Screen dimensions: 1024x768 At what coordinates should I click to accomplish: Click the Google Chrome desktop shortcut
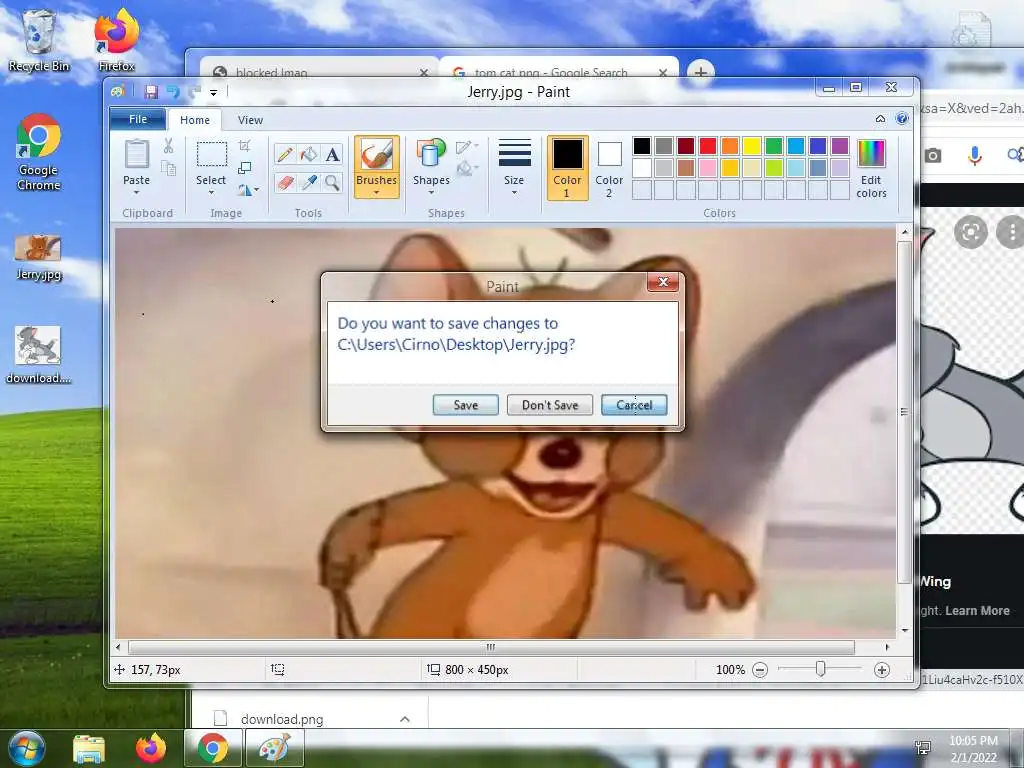point(39,153)
